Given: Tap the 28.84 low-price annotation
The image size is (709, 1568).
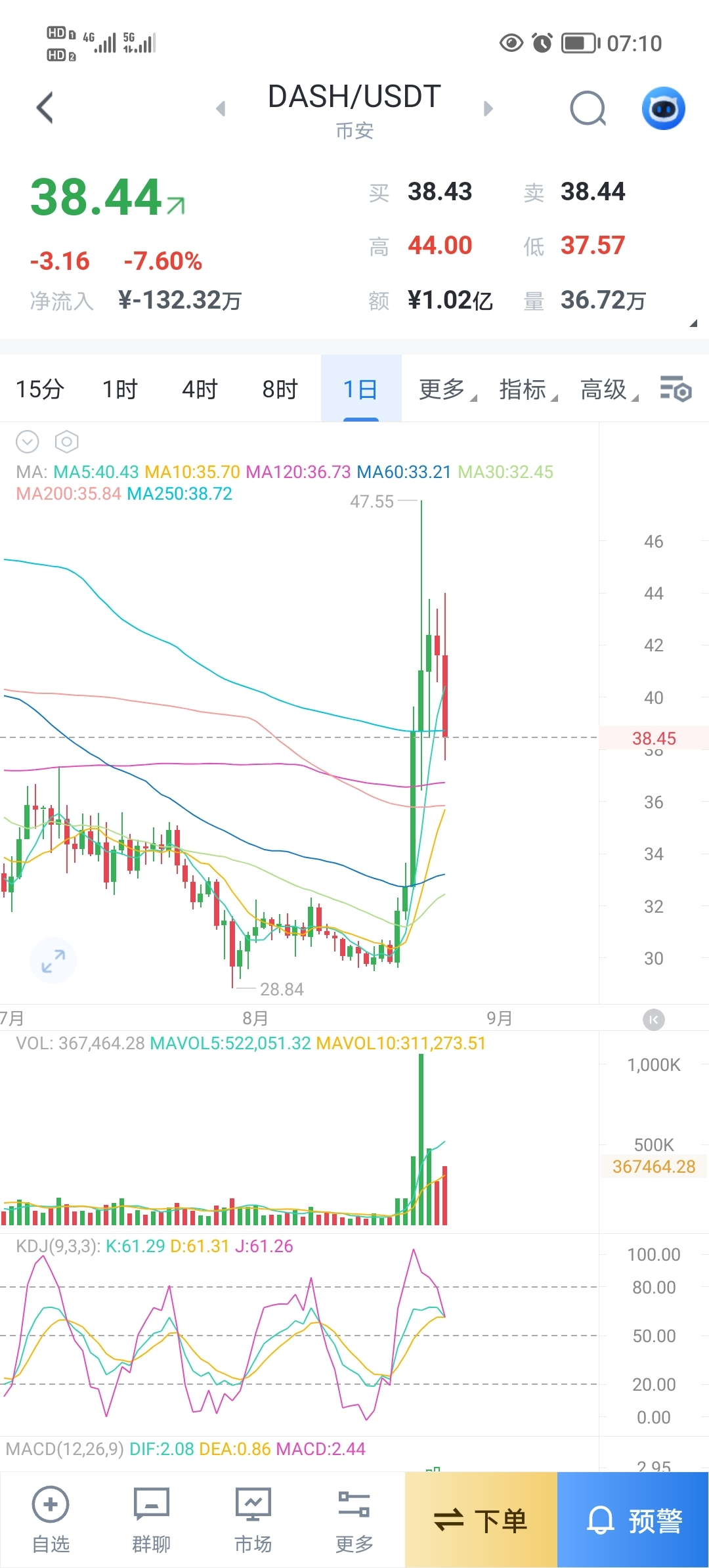Looking at the screenshot, I should point(282,990).
